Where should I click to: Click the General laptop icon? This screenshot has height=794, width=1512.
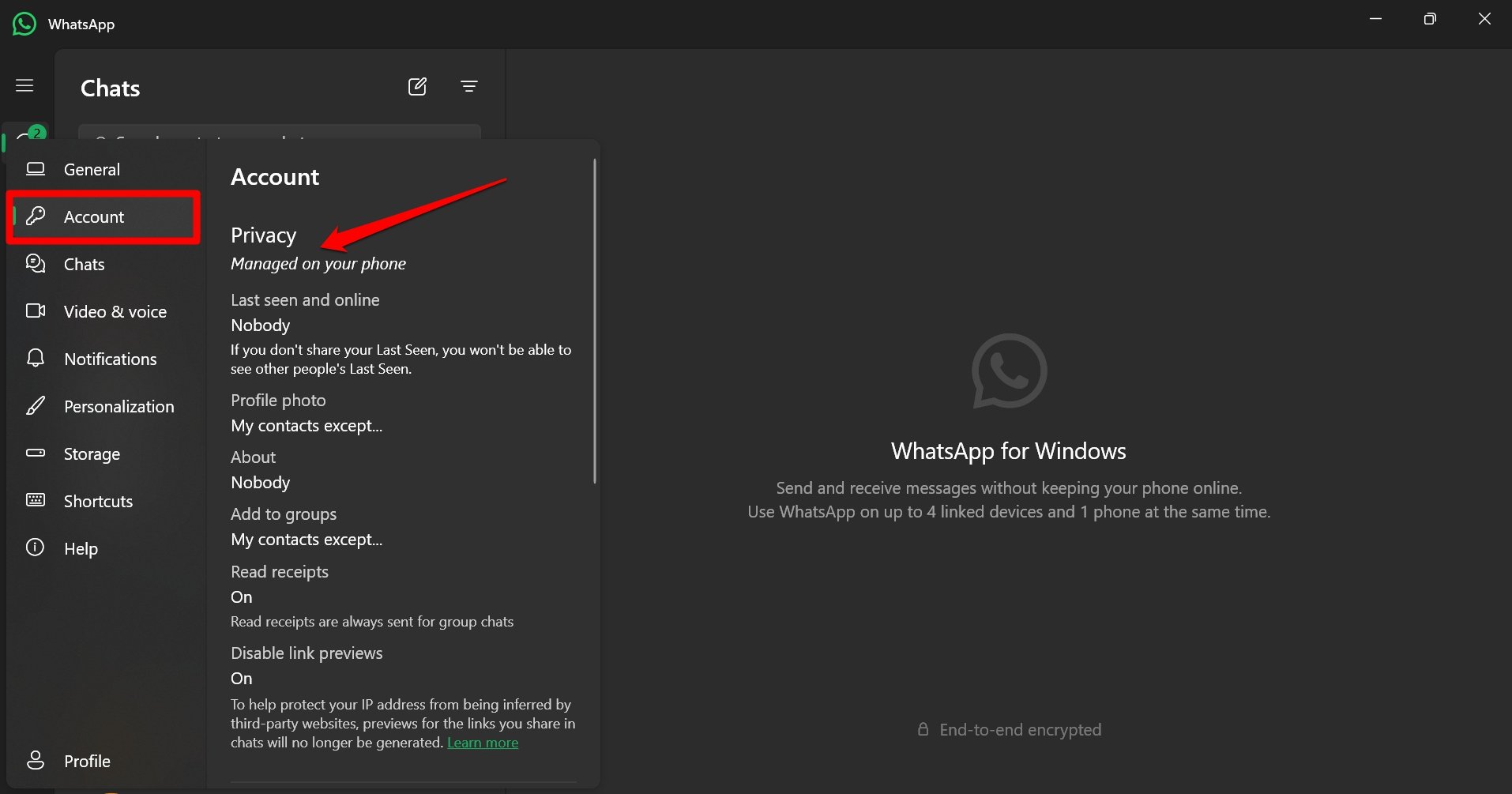[x=36, y=168]
